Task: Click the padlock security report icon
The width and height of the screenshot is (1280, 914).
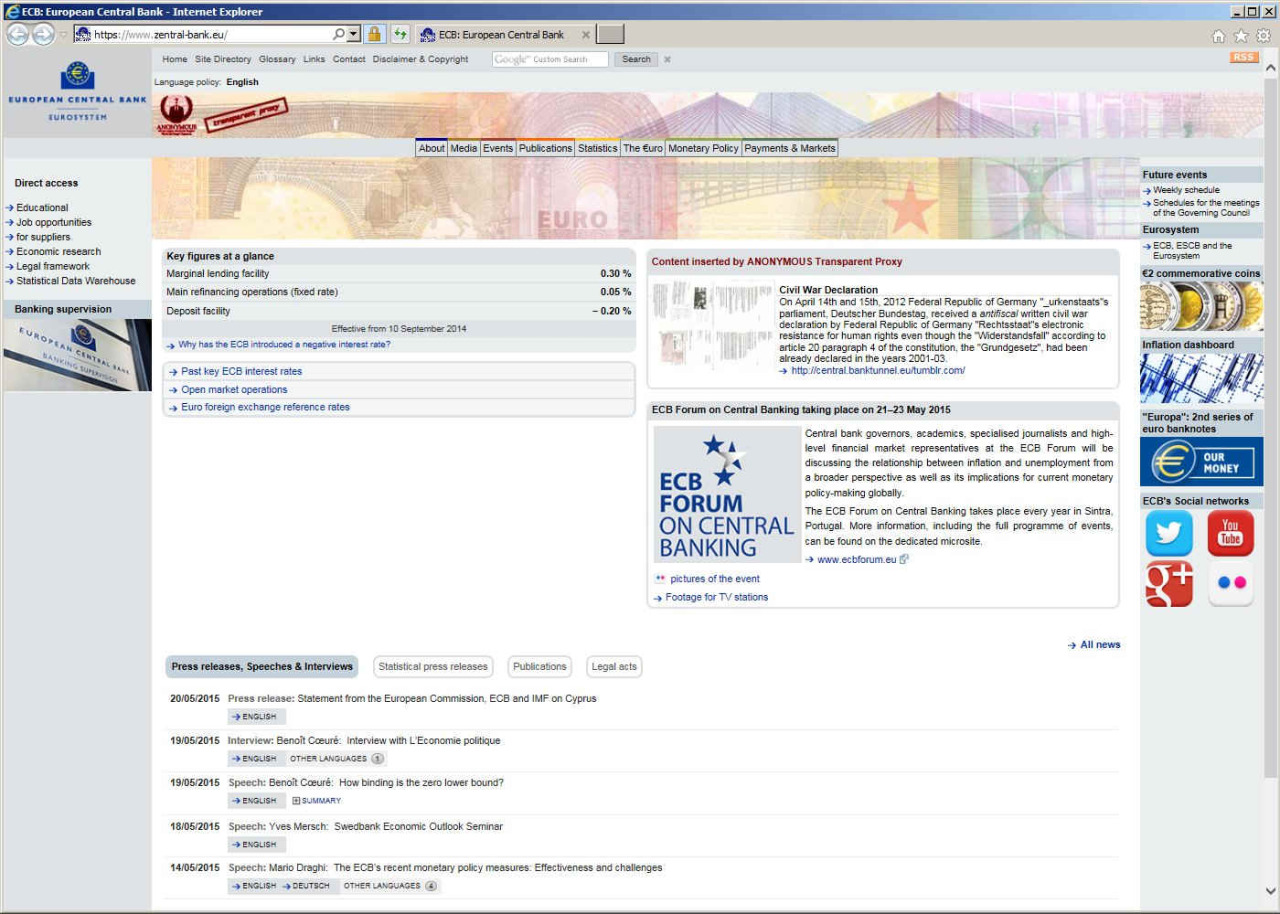Action: coord(374,34)
